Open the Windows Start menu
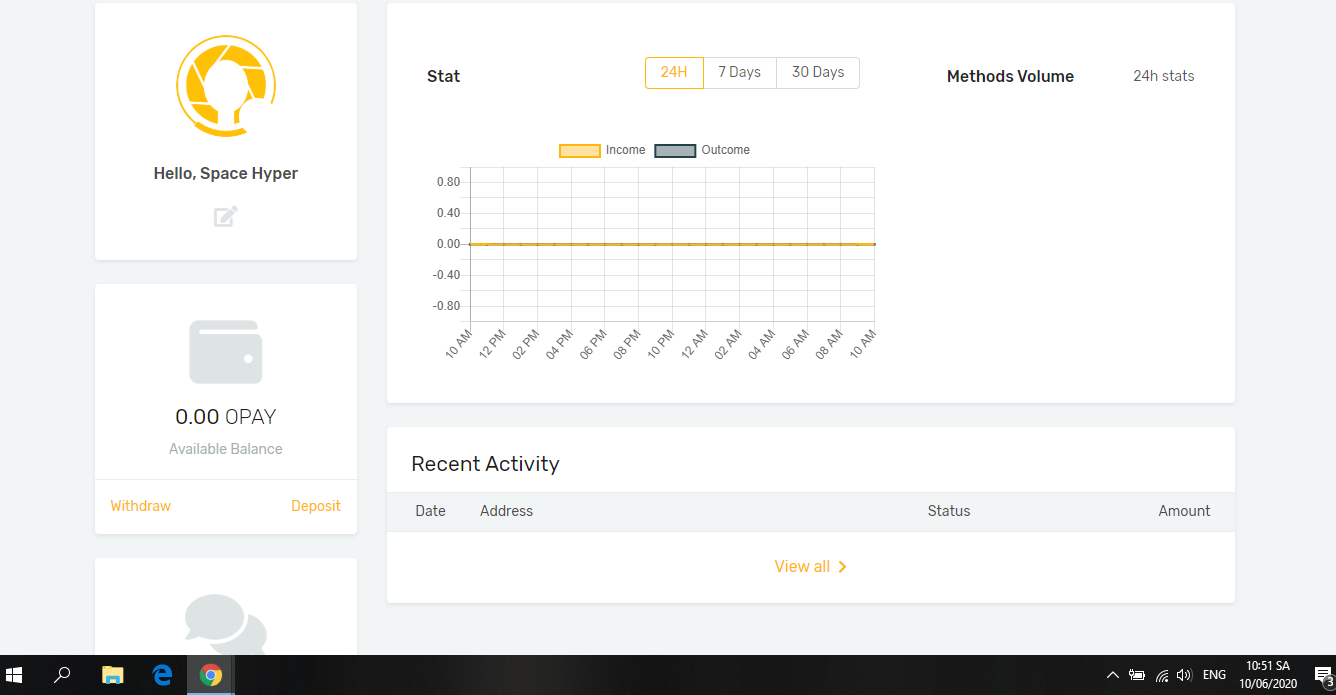Viewport: 1336px width, 695px height. pos(14,675)
